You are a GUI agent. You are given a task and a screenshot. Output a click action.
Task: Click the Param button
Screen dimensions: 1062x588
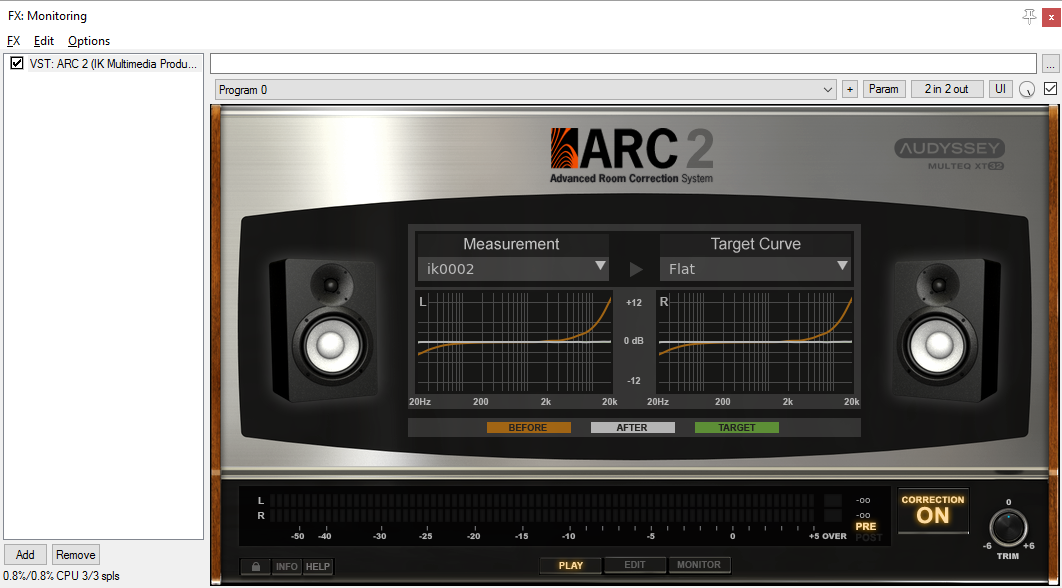point(884,89)
